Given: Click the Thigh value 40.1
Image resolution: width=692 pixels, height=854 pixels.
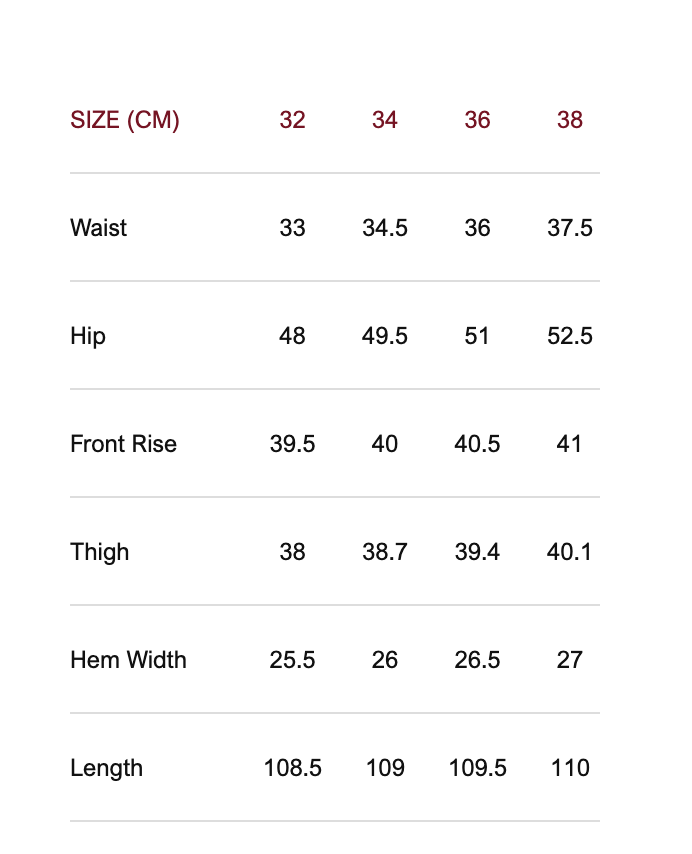Looking at the screenshot, I should (570, 552).
